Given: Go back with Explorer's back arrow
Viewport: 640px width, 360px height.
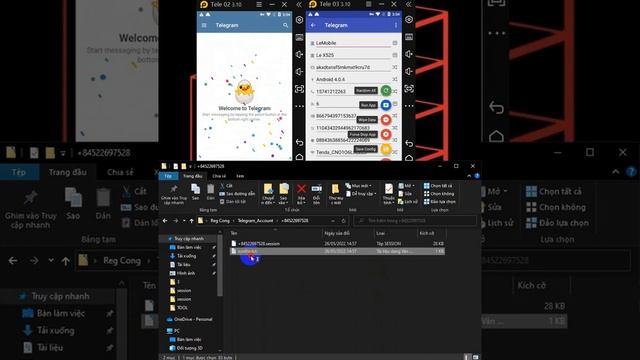Looking at the screenshot, I should pos(165,220).
